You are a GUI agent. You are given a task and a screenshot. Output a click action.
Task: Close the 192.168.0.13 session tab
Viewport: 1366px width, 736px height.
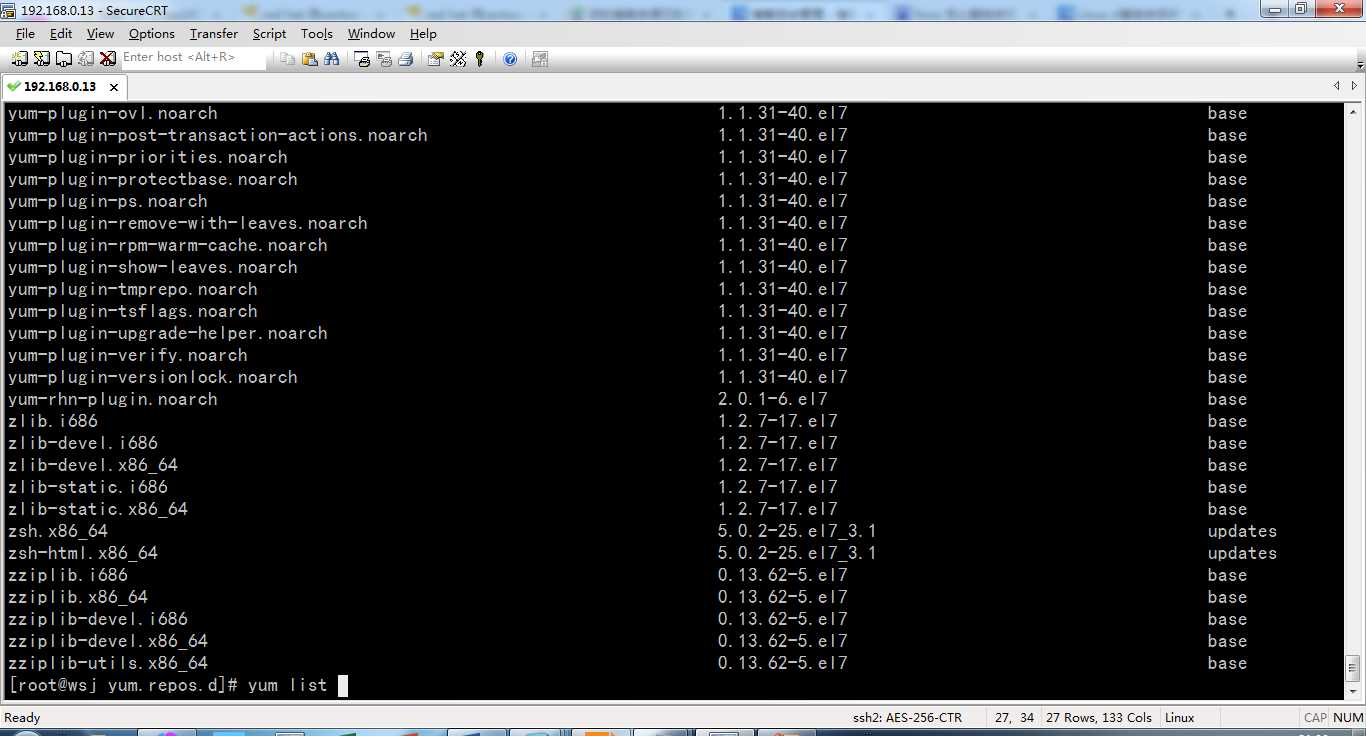[x=114, y=87]
